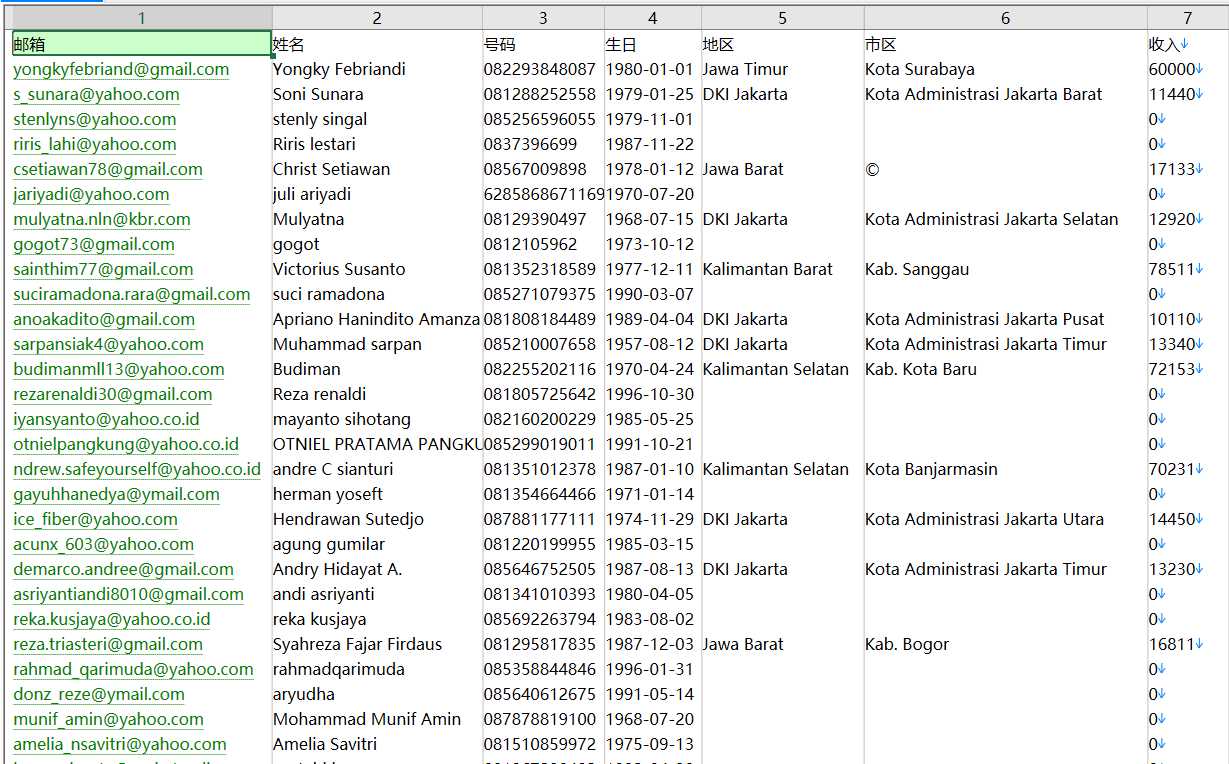
Task: Select the name cell Soni Sunara
Action: pos(377,94)
